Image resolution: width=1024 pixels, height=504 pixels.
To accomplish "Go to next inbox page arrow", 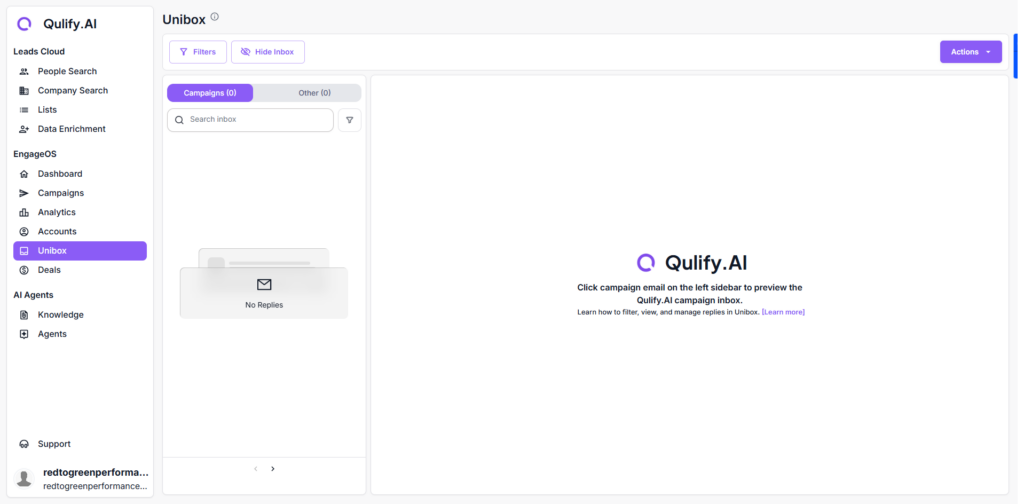I will (x=273, y=469).
